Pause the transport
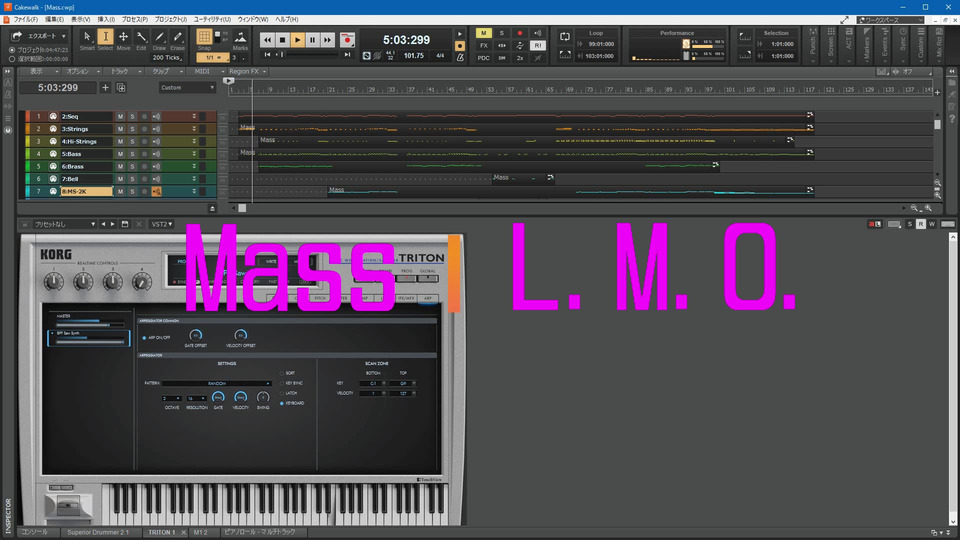The height and width of the screenshot is (540, 960). 312,40
